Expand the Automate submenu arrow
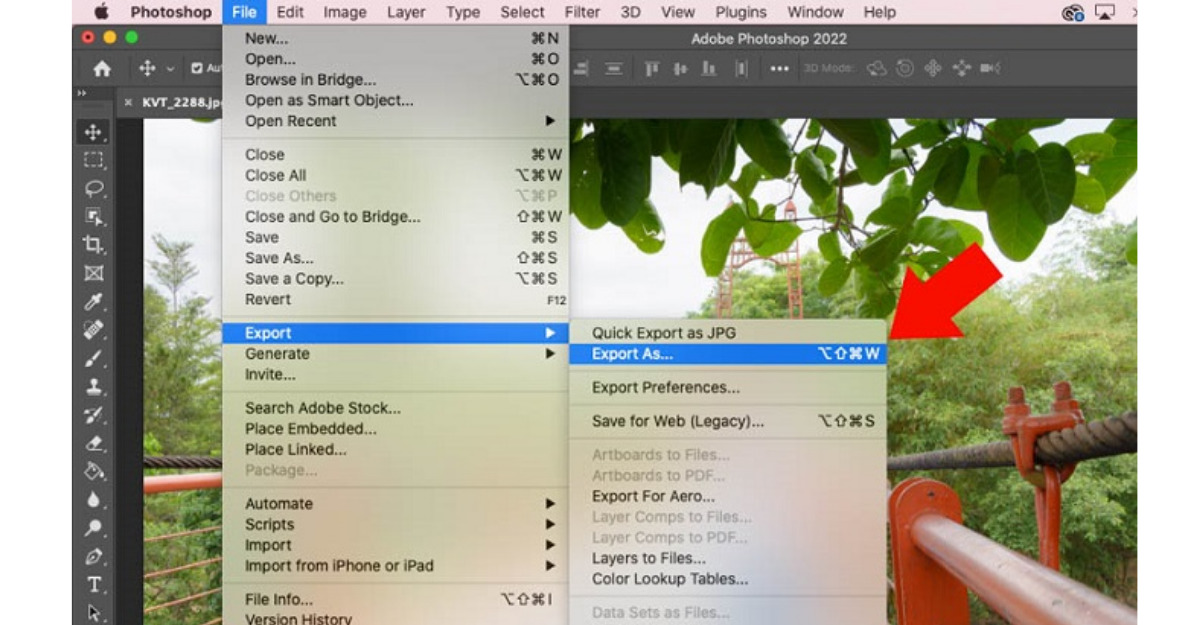The height and width of the screenshot is (625, 1200). coord(550,504)
